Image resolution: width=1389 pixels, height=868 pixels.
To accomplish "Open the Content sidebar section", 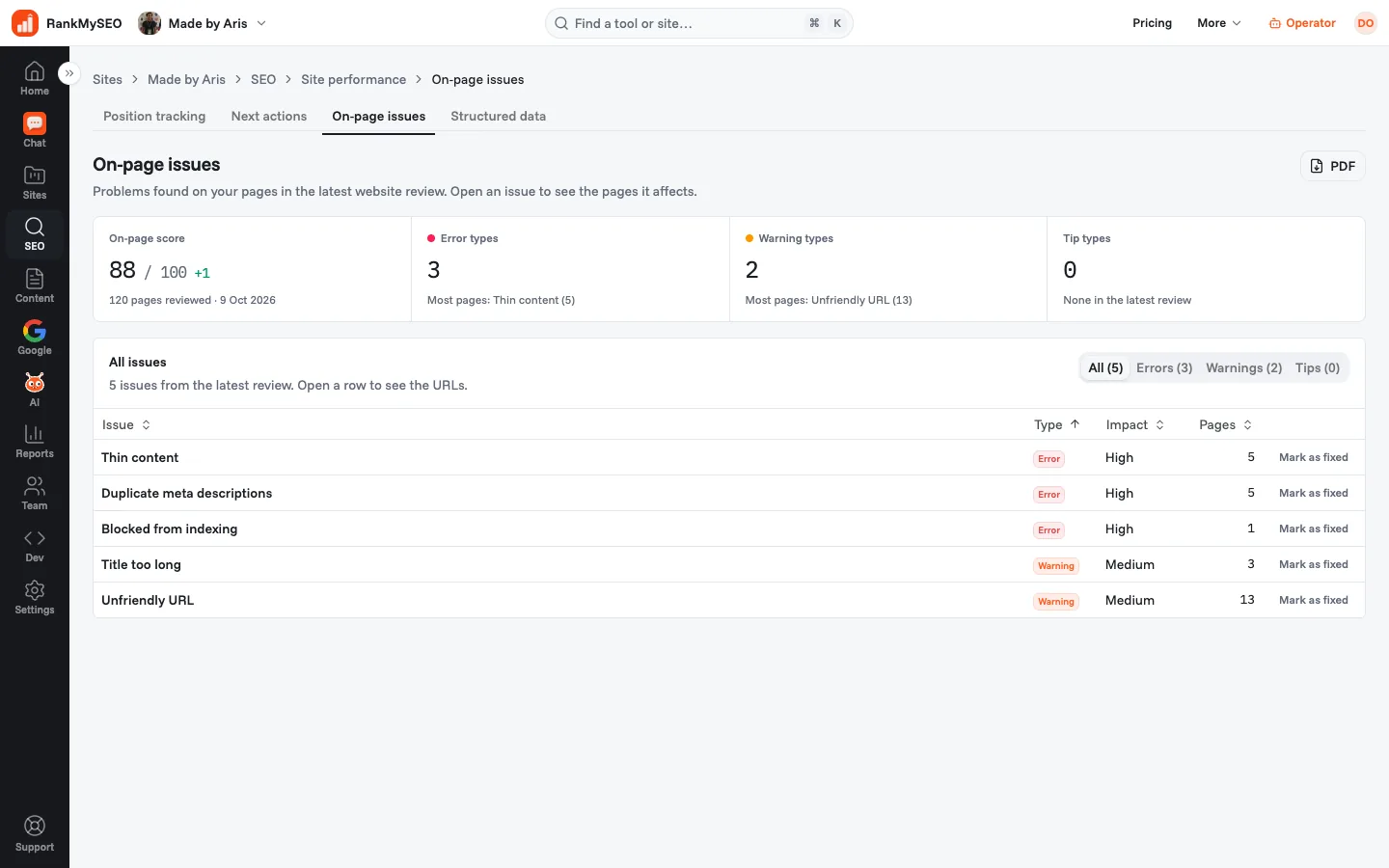I will click(x=35, y=286).
